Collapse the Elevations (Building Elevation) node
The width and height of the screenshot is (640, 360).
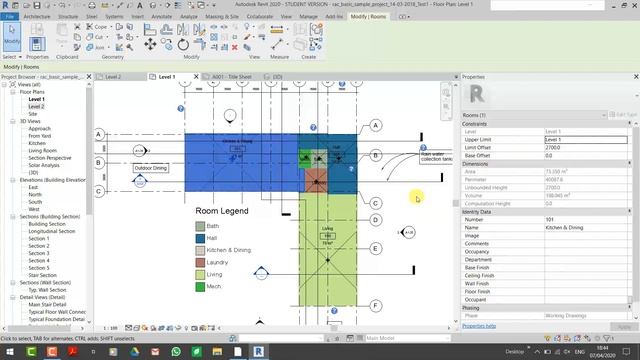click(x=13, y=180)
